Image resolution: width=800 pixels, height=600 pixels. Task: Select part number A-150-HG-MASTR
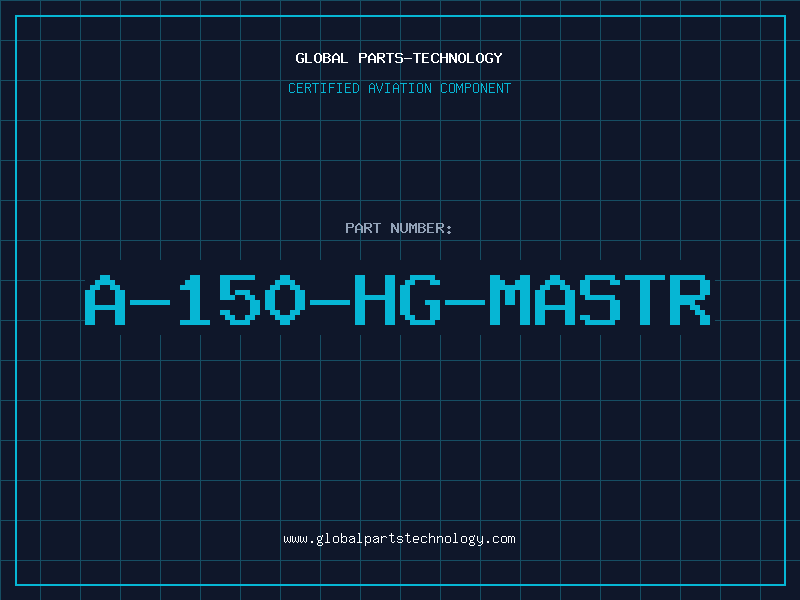(x=397, y=299)
